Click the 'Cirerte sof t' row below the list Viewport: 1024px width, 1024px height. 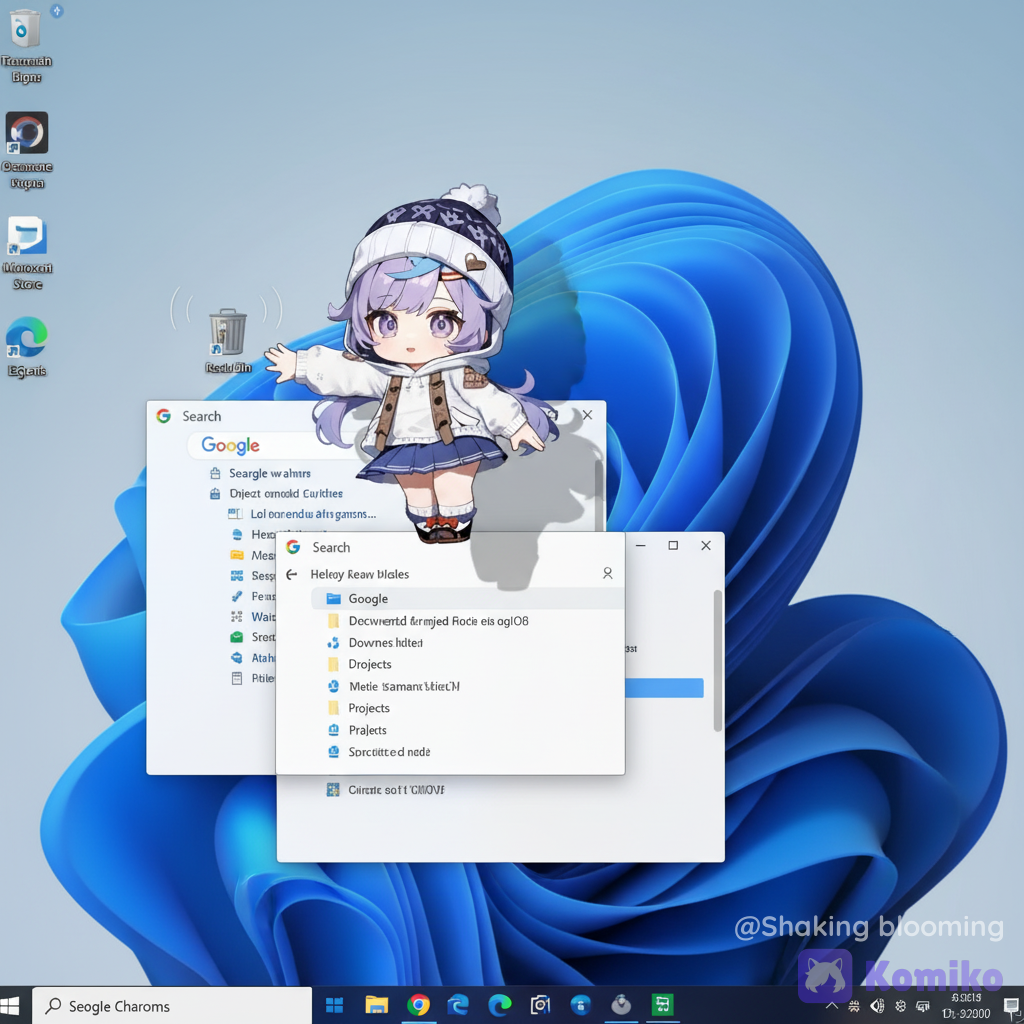pyautogui.click(x=385, y=790)
